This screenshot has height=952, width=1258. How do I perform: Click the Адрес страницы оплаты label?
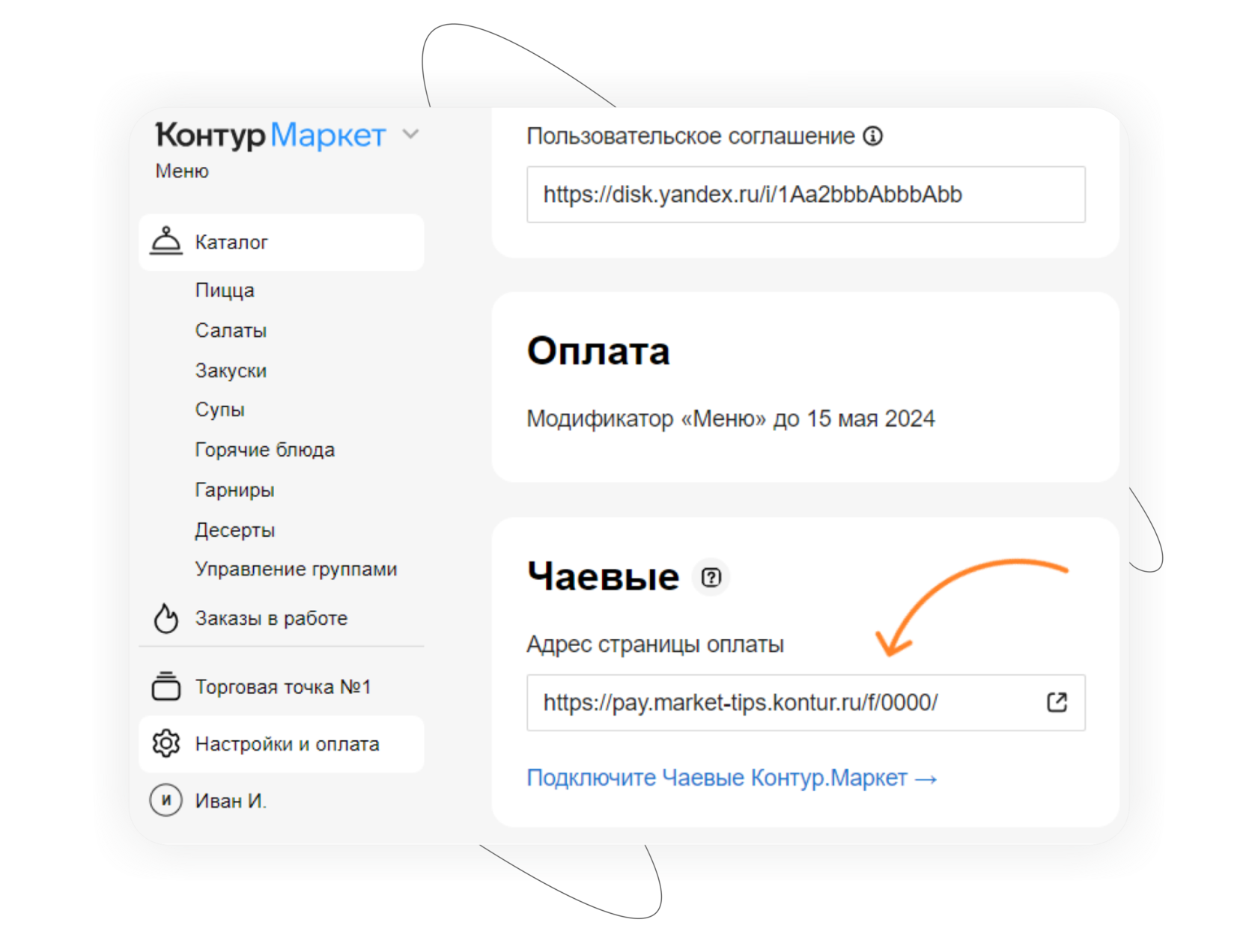pos(655,644)
